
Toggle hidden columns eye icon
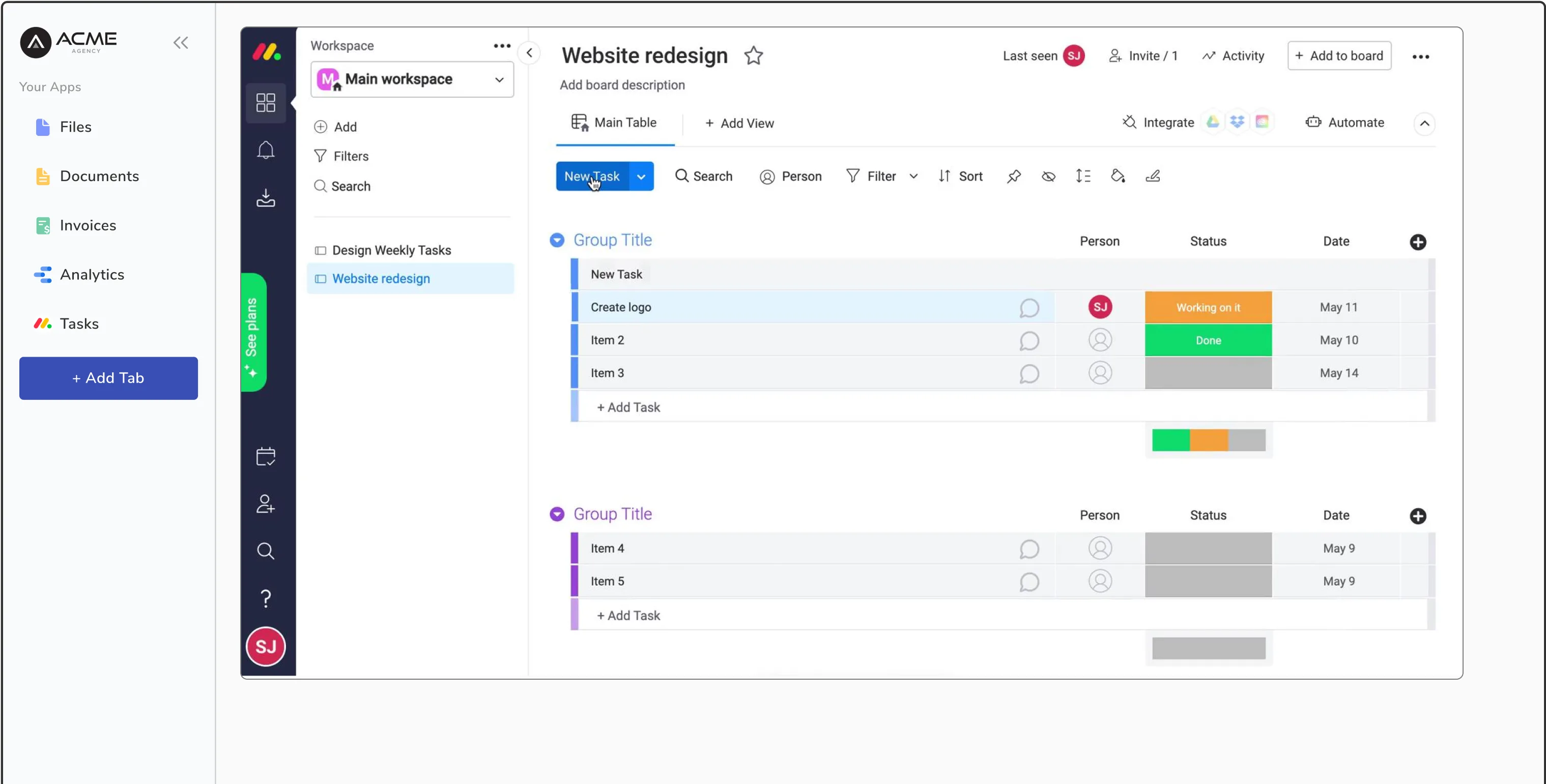click(1048, 176)
